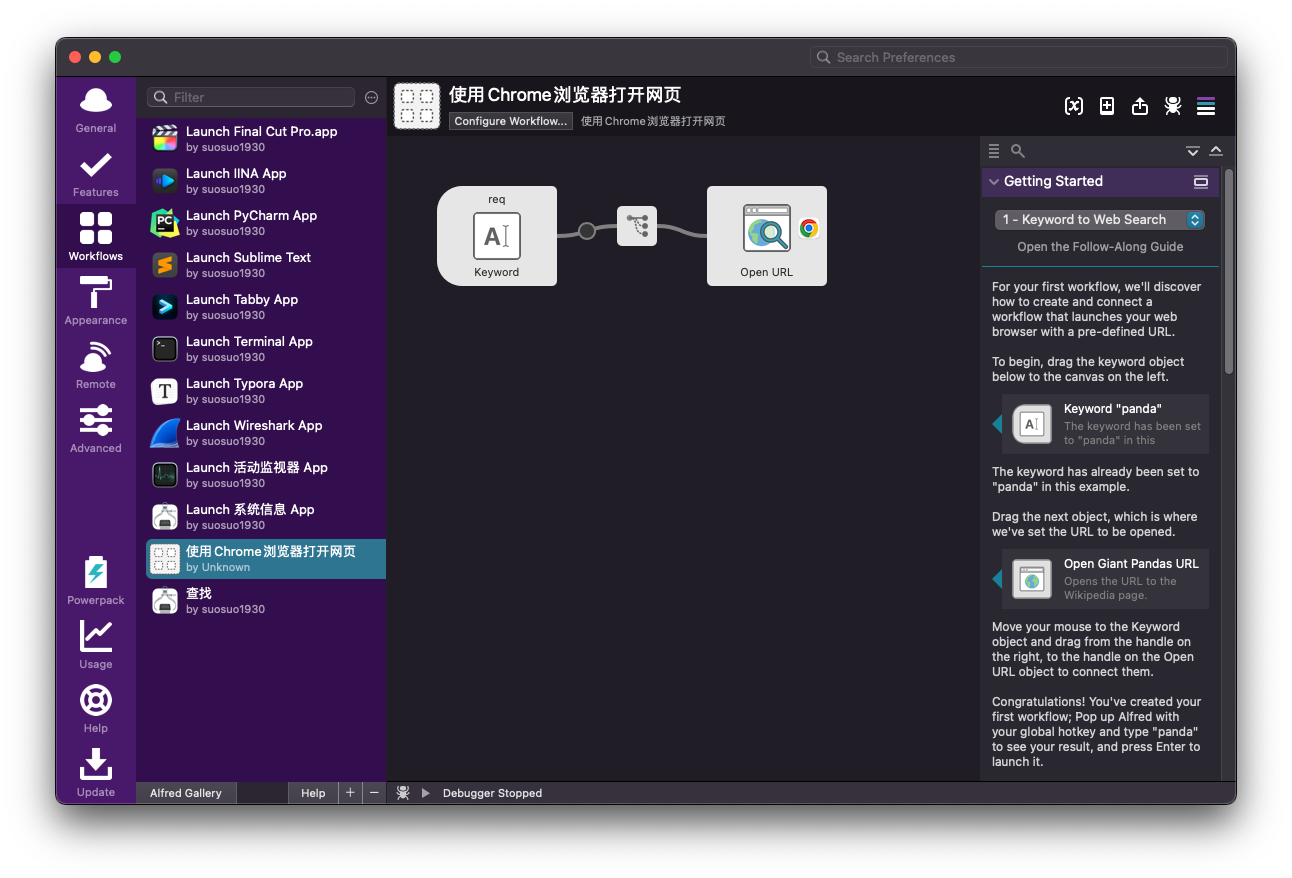The height and width of the screenshot is (878, 1292).
Task: Open the Follow-Along Guide link
Action: pos(1100,247)
